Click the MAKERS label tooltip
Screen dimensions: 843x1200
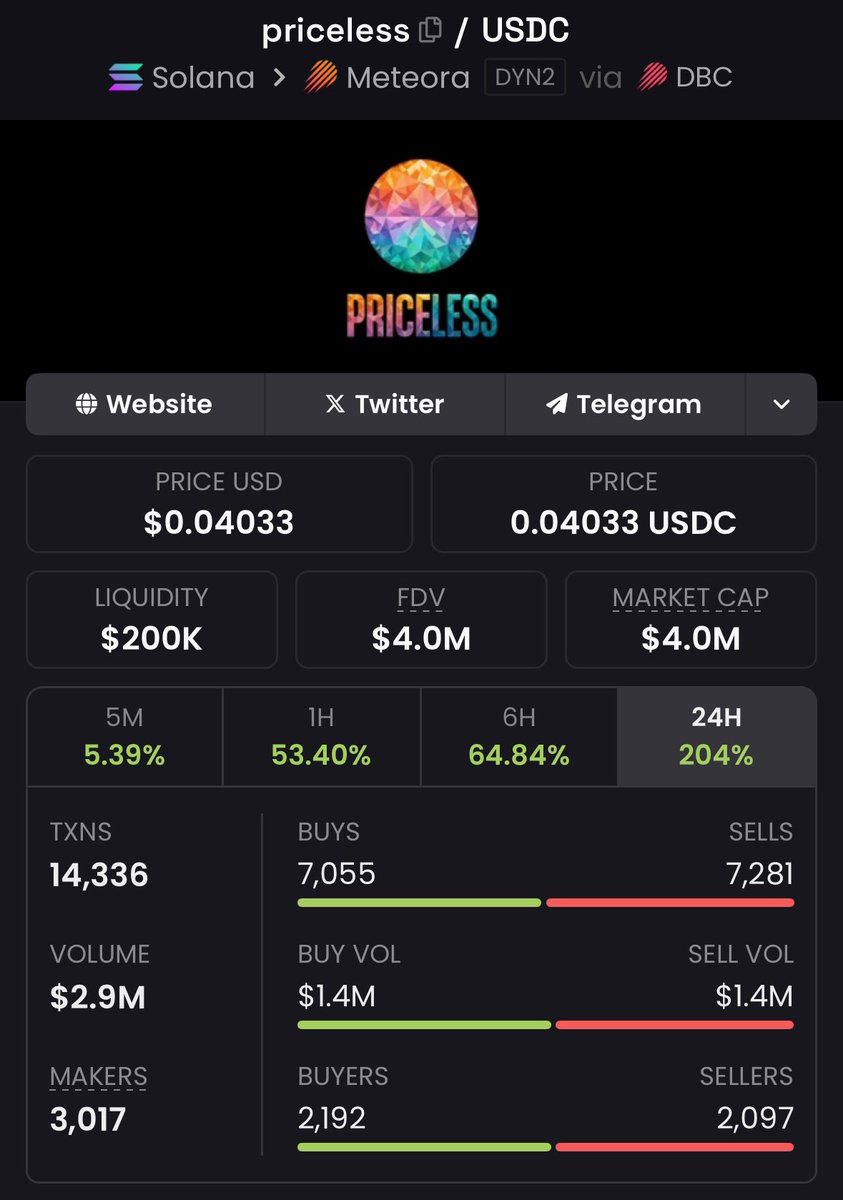[98, 1076]
